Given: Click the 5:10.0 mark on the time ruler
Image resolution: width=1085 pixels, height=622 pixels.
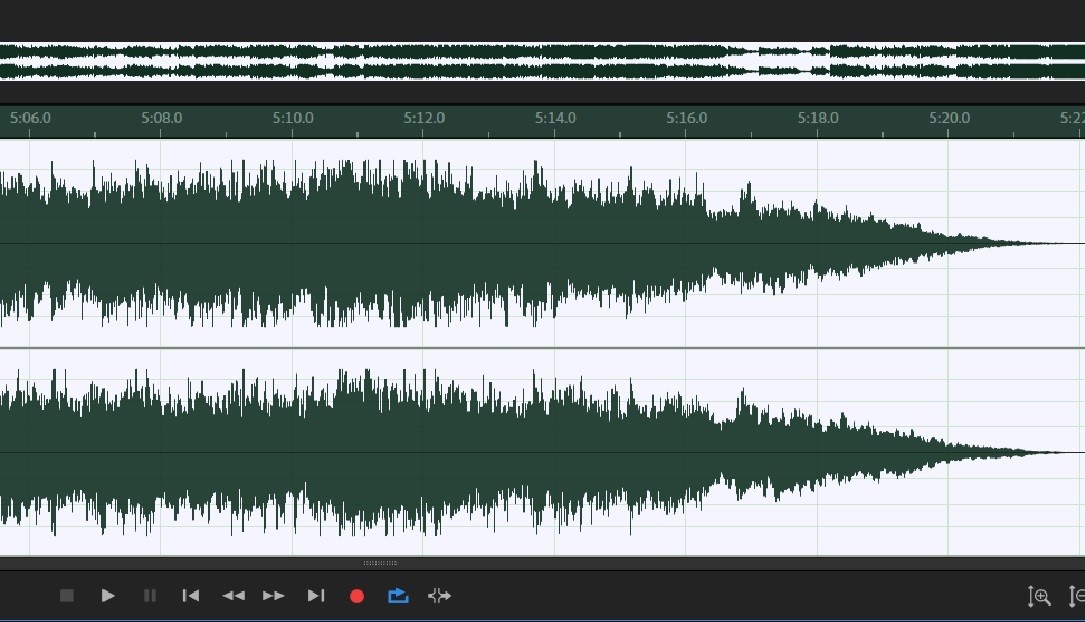Looking at the screenshot, I should (x=293, y=119).
